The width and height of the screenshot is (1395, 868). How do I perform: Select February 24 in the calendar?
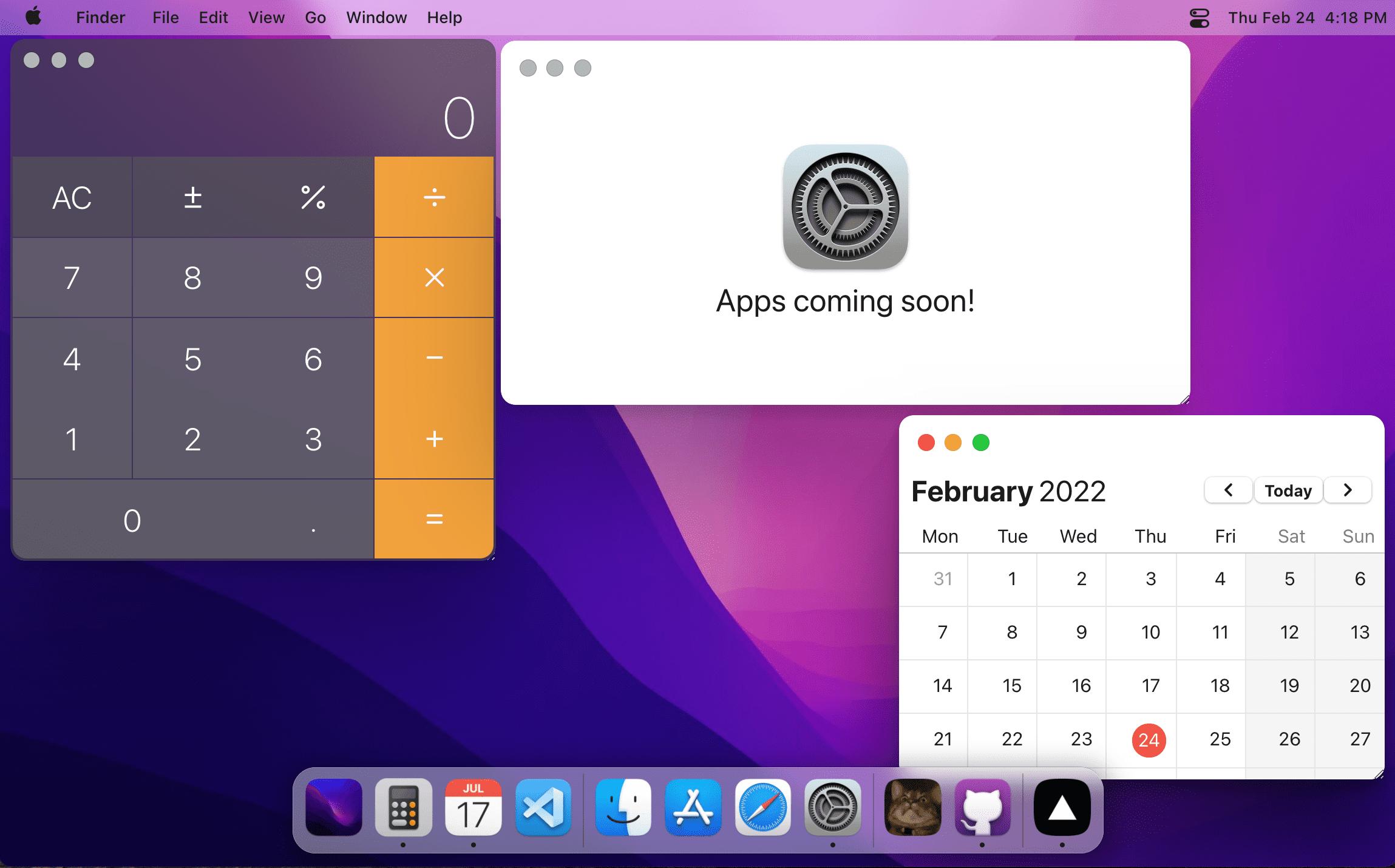pos(1149,739)
